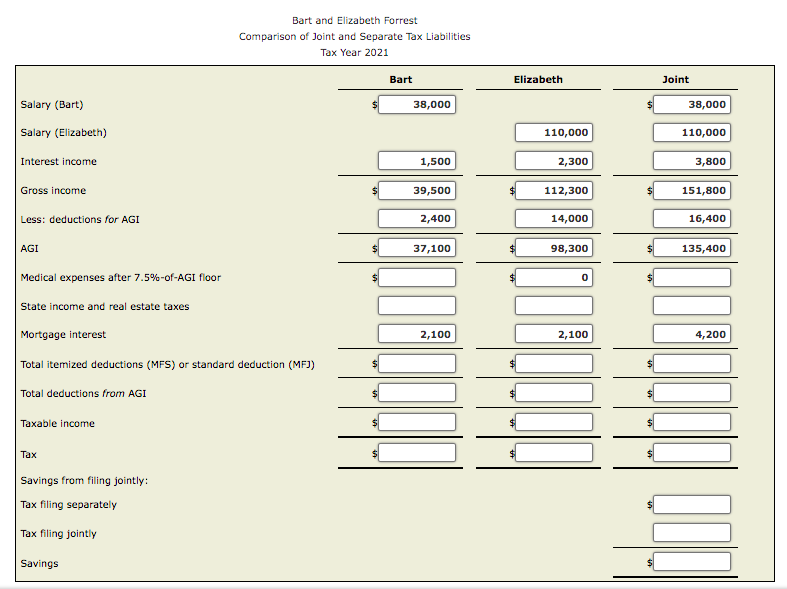Select Elizabeth's Taxable income field
The height and width of the screenshot is (589, 787).
(x=554, y=422)
